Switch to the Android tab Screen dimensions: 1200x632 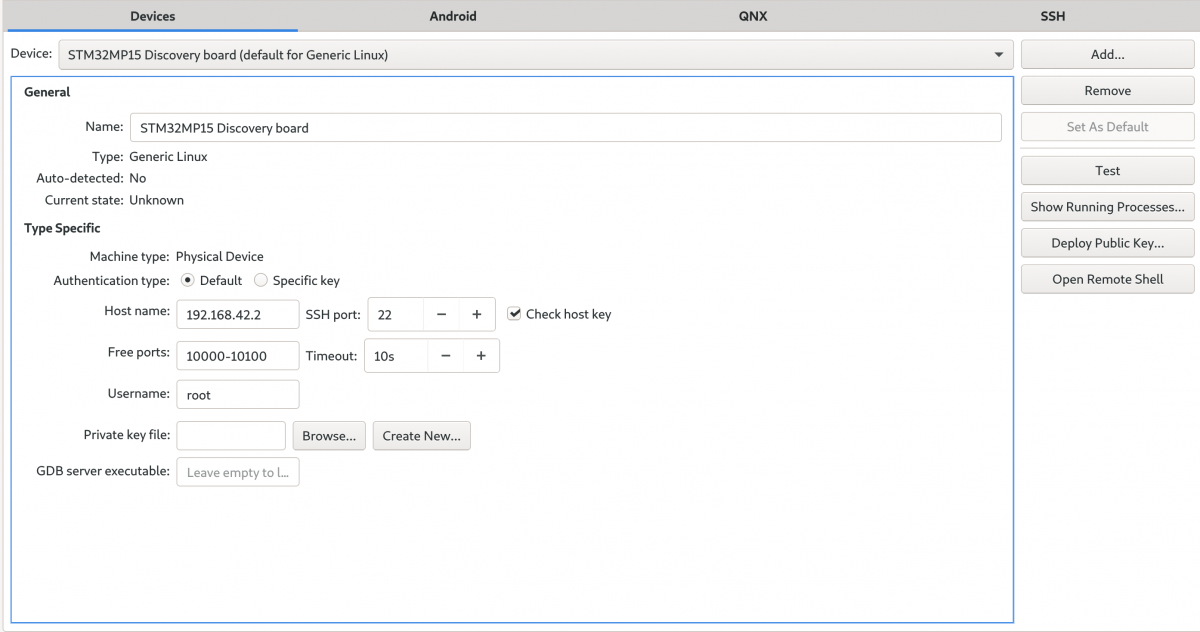coord(453,16)
